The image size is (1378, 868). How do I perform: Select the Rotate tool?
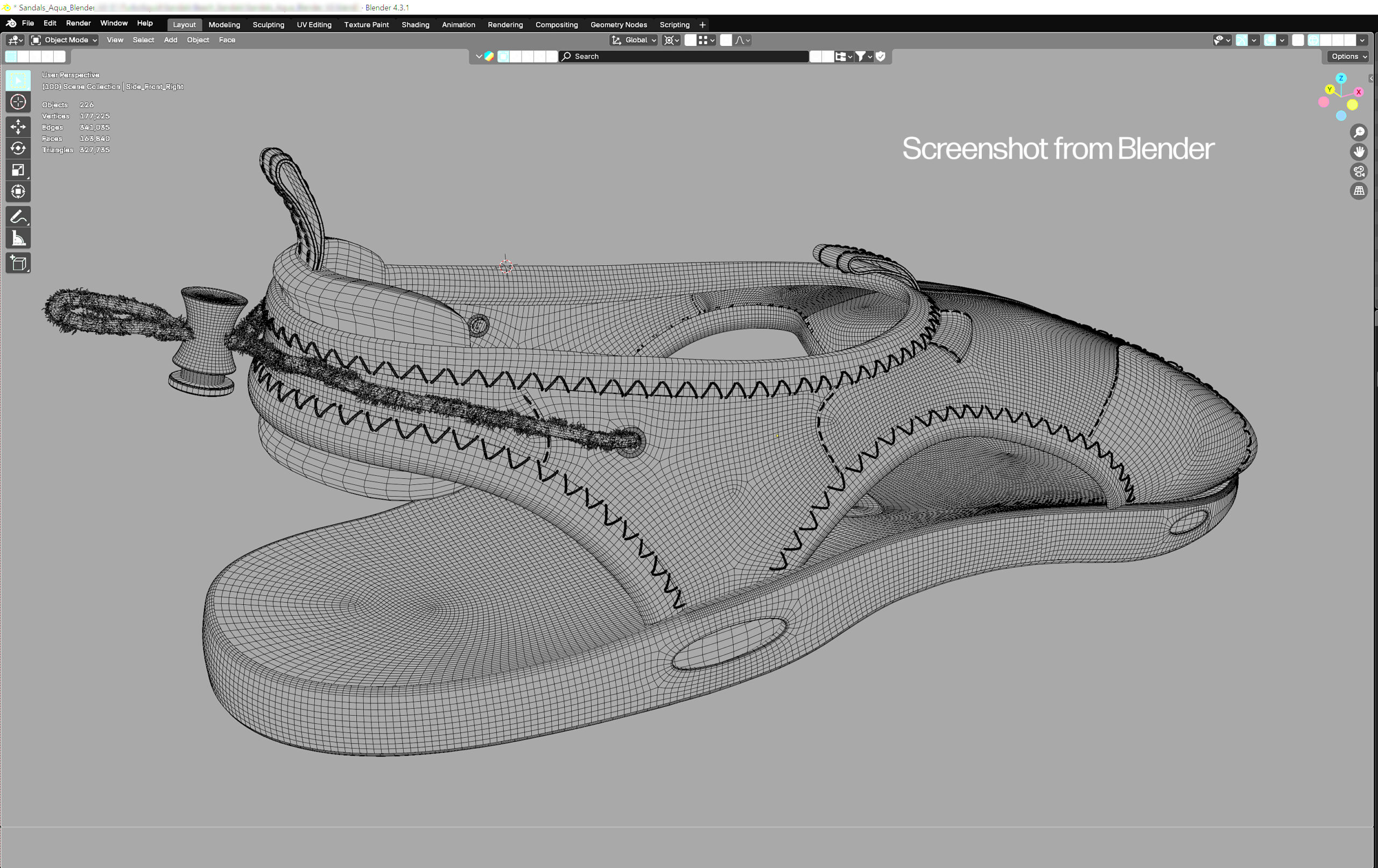pos(18,148)
